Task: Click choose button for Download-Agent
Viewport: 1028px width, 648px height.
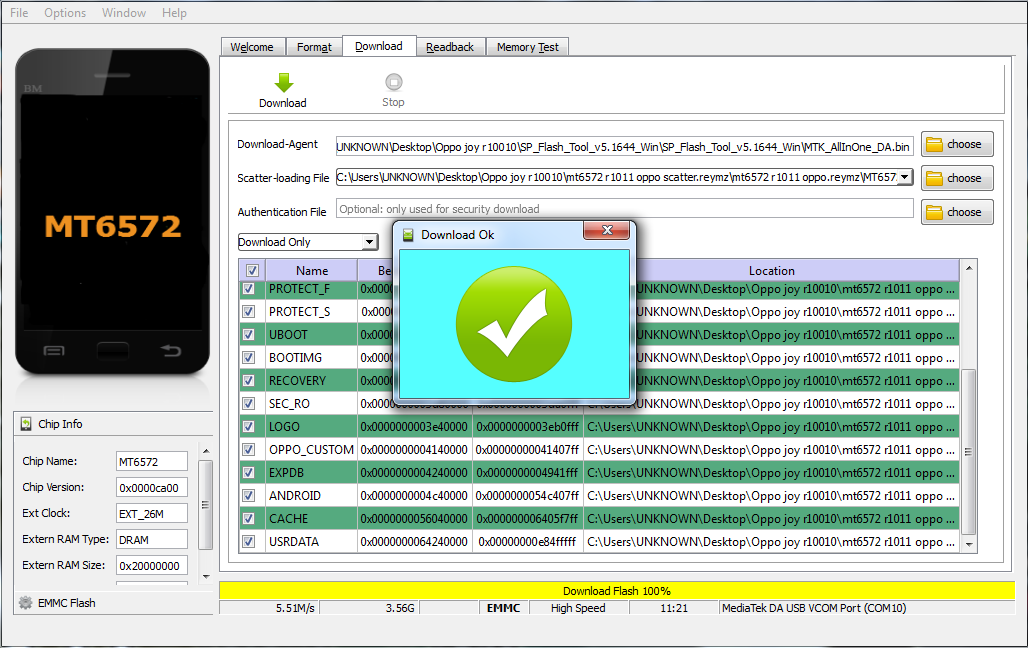Action: [957, 144]
